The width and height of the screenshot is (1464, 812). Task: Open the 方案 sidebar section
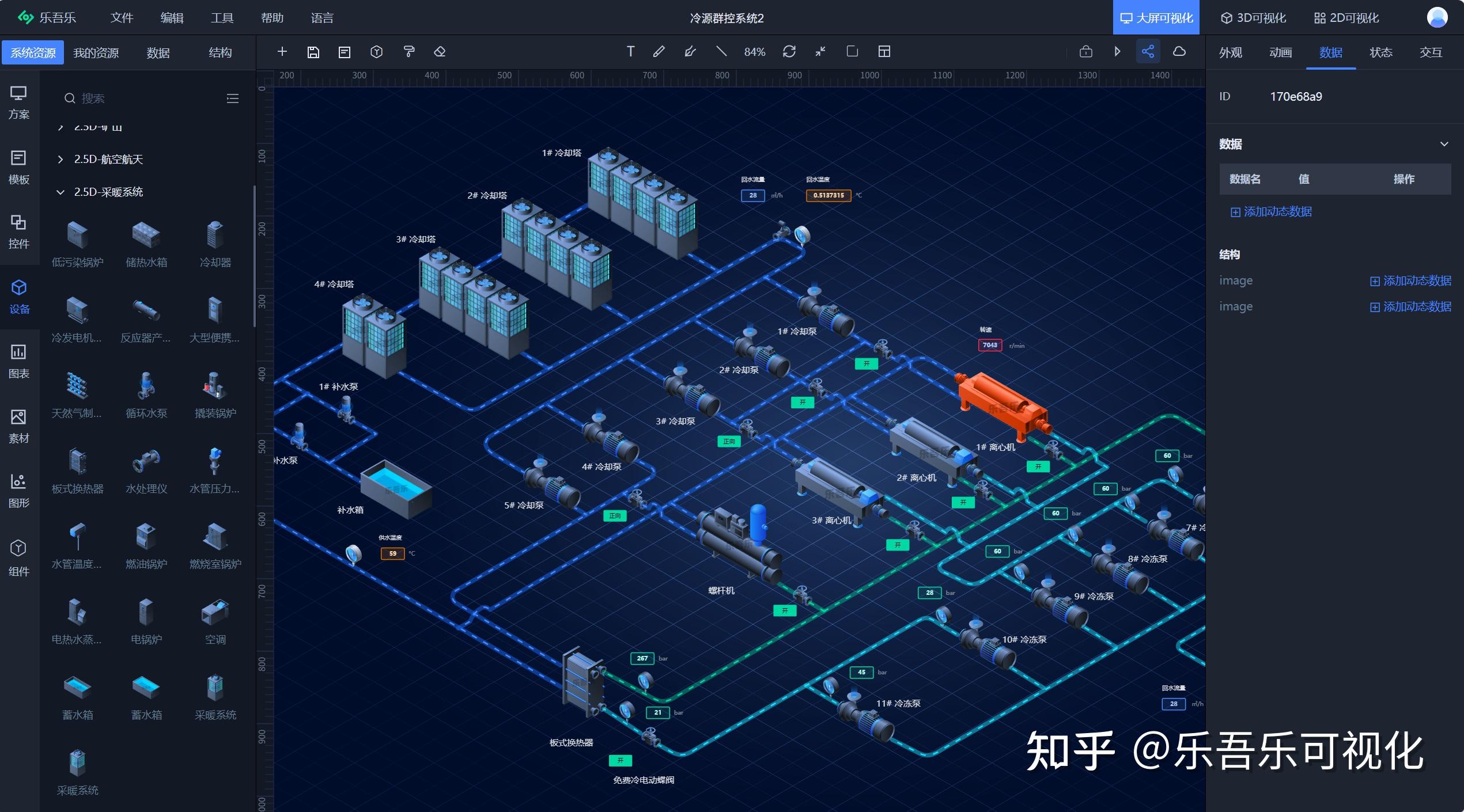coord(19,103)
